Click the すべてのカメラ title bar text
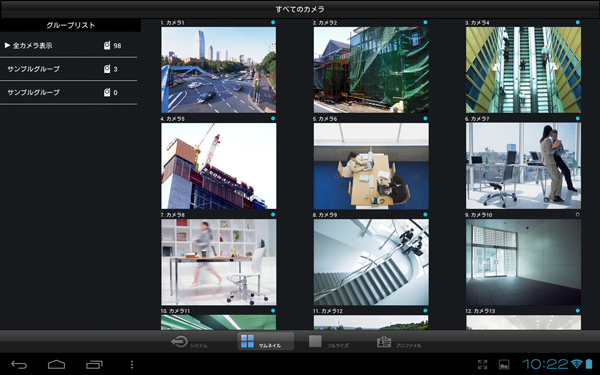This screenshot has height=375, width=600. (300, 9)
